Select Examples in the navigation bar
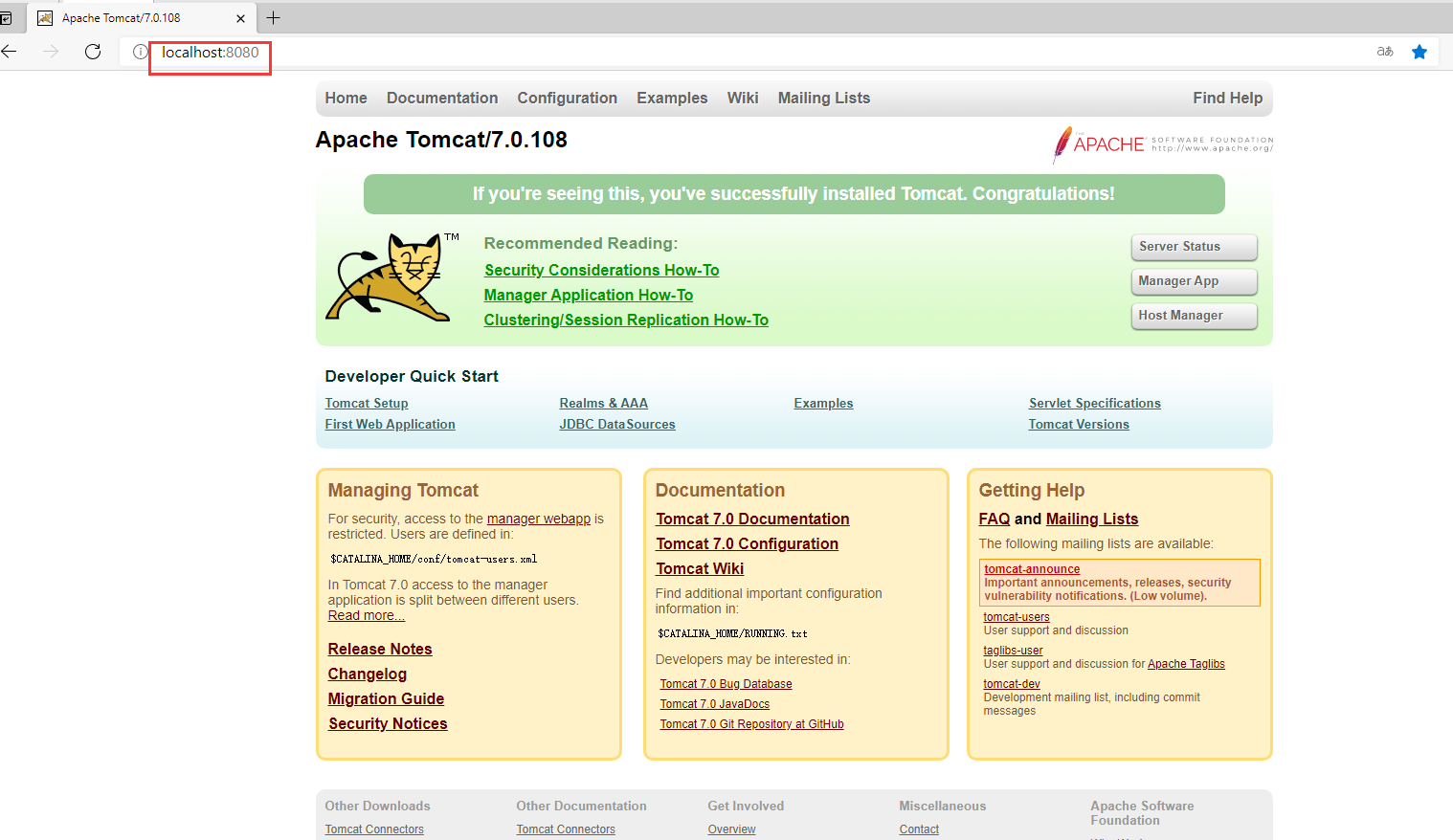The height and width of the screenshot is (840, 1453). [x=671, y=98]
